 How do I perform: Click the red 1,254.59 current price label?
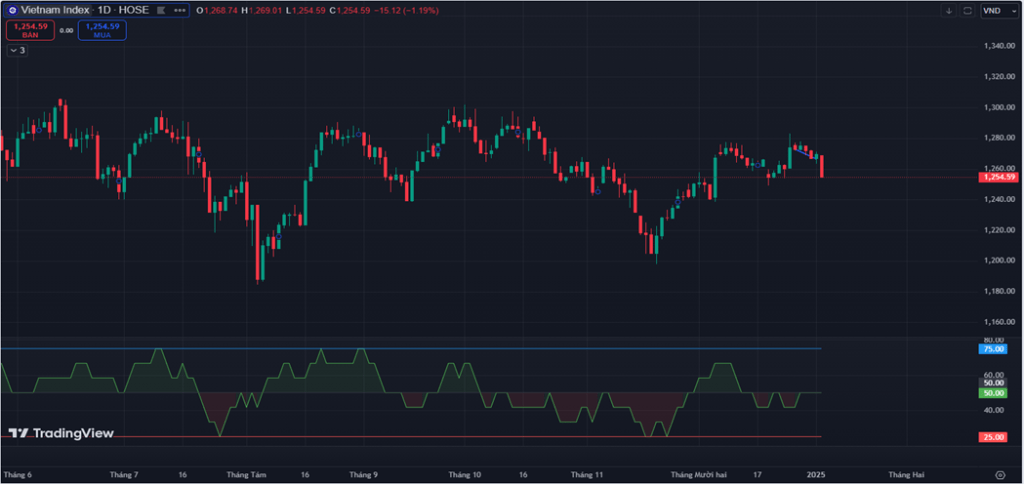(998, 177)
